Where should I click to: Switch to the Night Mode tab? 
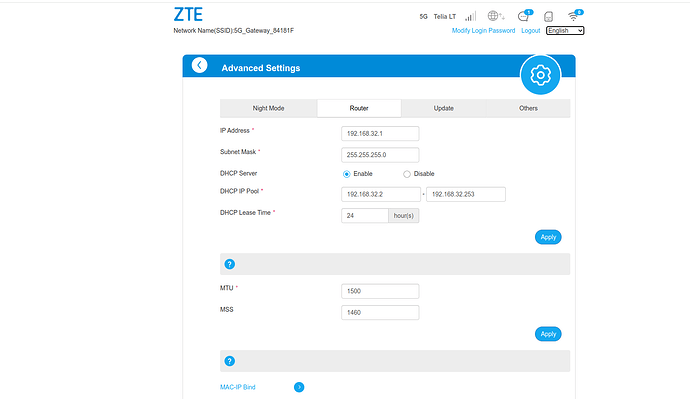pos(268,108)
